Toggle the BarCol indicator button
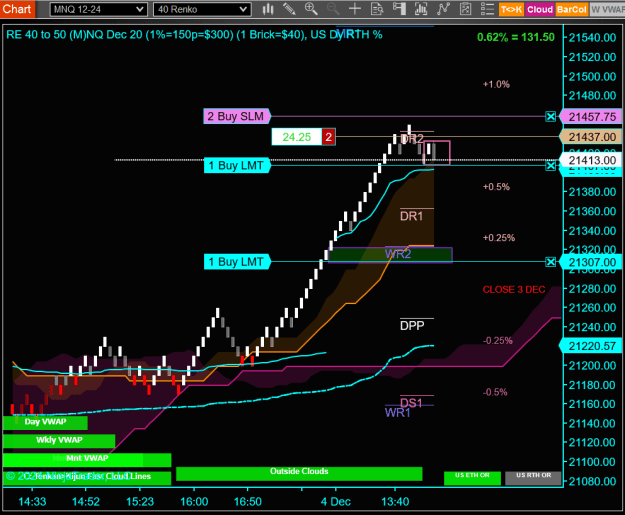The height and width of the screenshot is (515, 625). pos(571,9)
